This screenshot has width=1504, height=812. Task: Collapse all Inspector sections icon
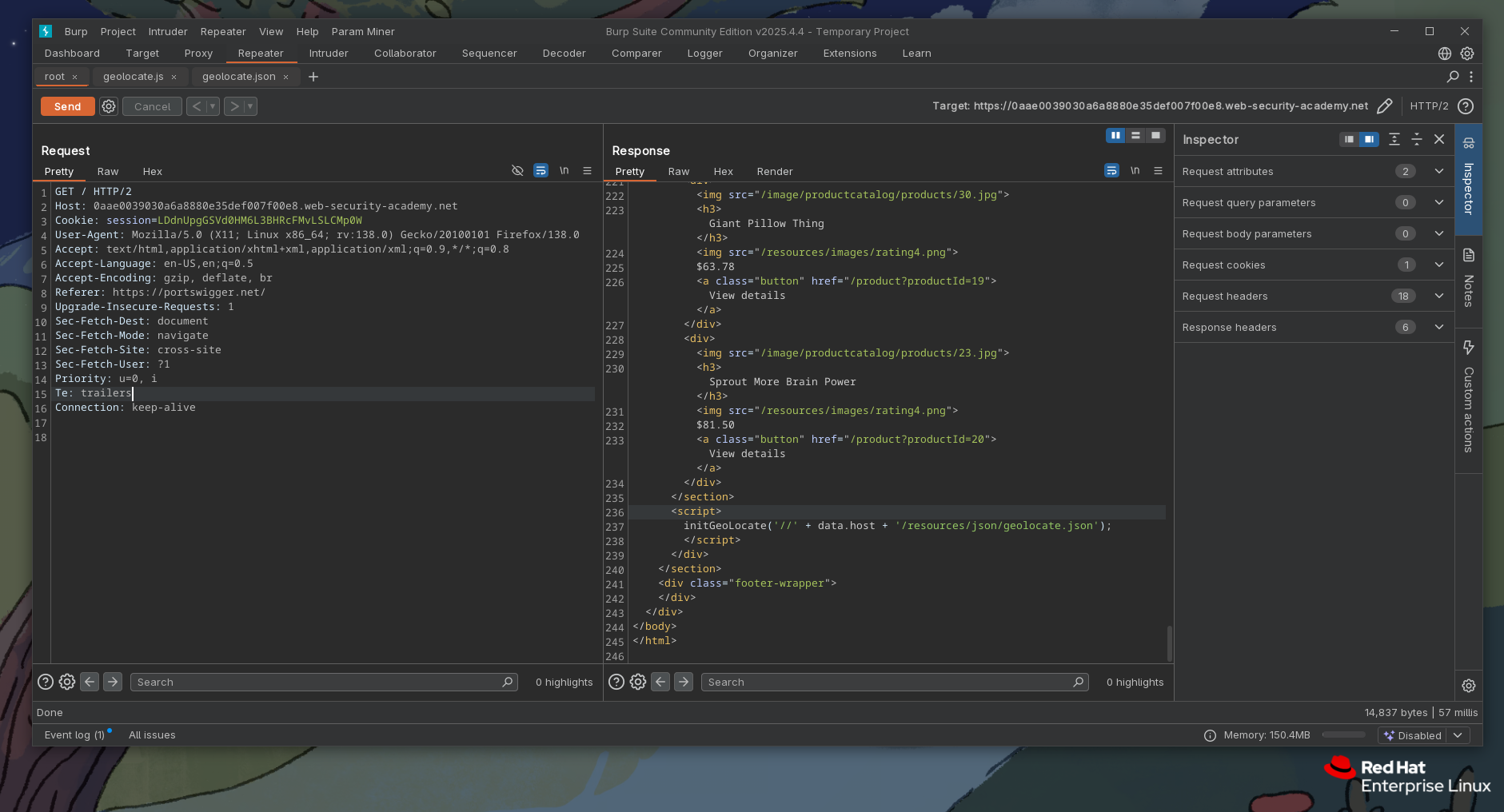1417,139
